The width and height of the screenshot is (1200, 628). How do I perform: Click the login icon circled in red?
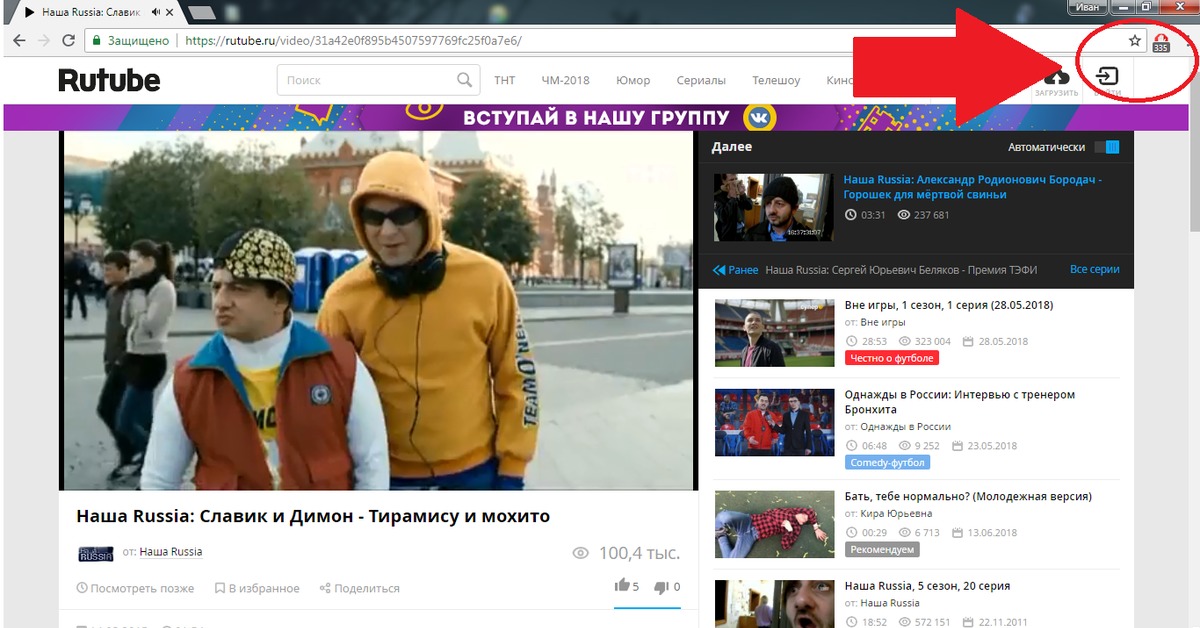(x=1107, y=77)
